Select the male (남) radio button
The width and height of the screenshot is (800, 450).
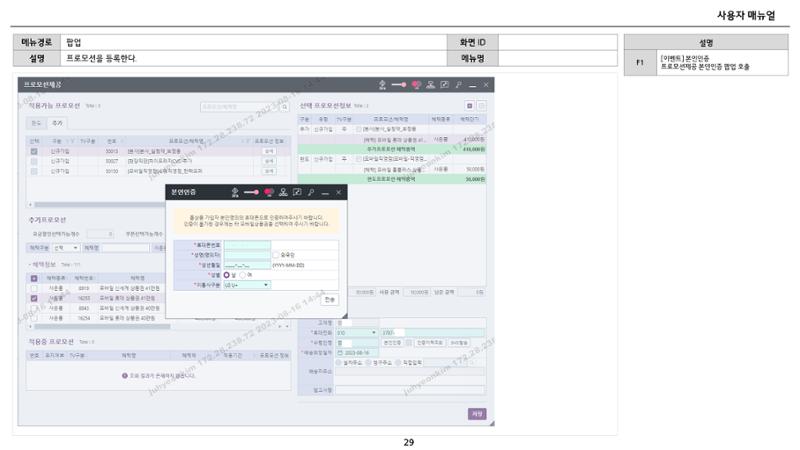tap(227, 275)
